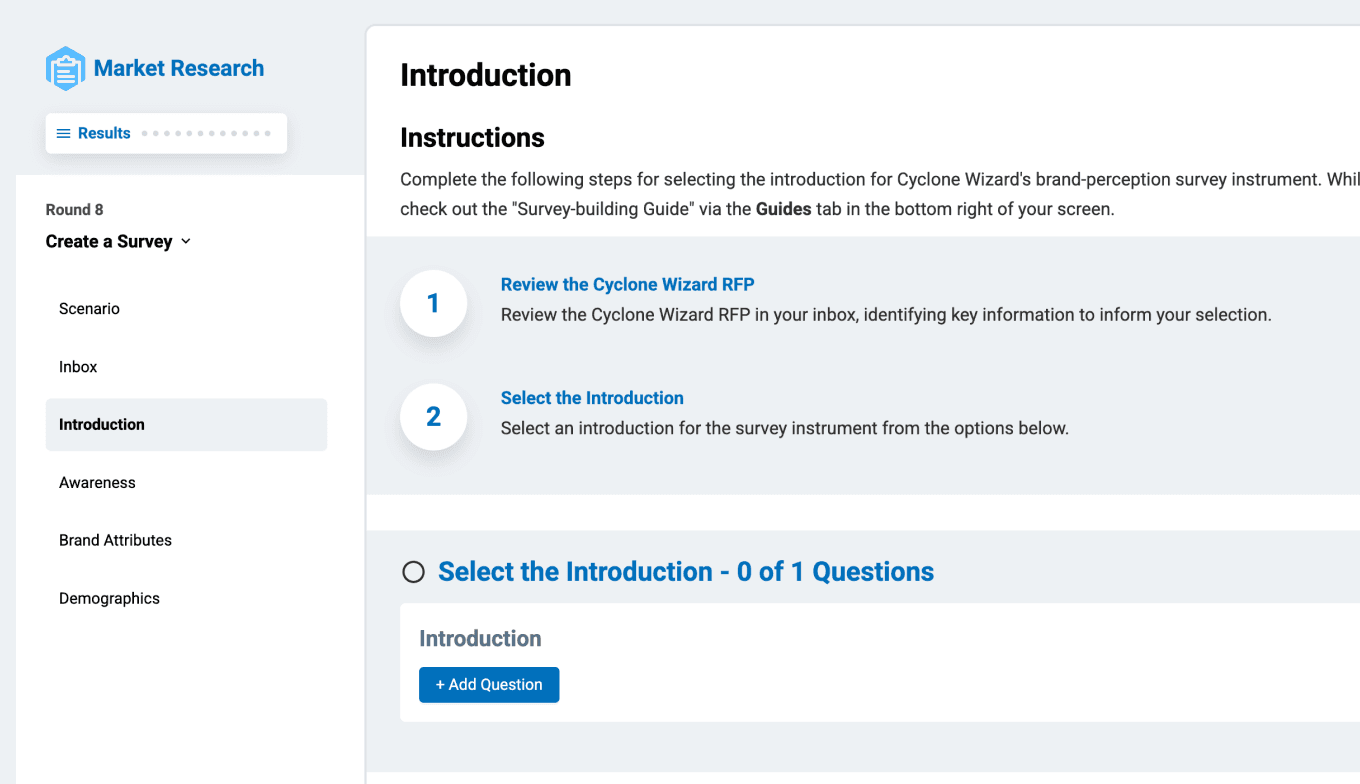Screen dimensions: 1360x784
Task: Click the Select the Introduction step link
Action: pos(592,398)
